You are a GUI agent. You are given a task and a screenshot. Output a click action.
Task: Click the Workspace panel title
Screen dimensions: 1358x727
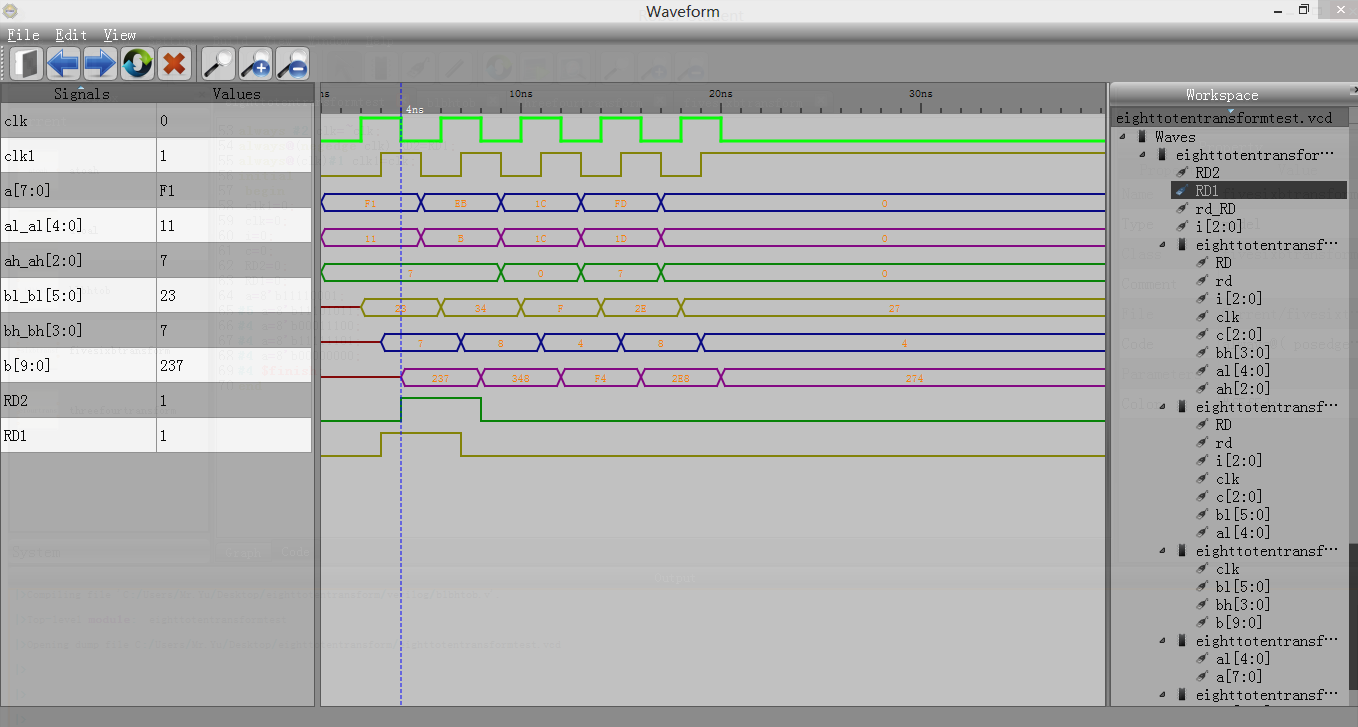pyautogui.click(x=1222, y=95)
